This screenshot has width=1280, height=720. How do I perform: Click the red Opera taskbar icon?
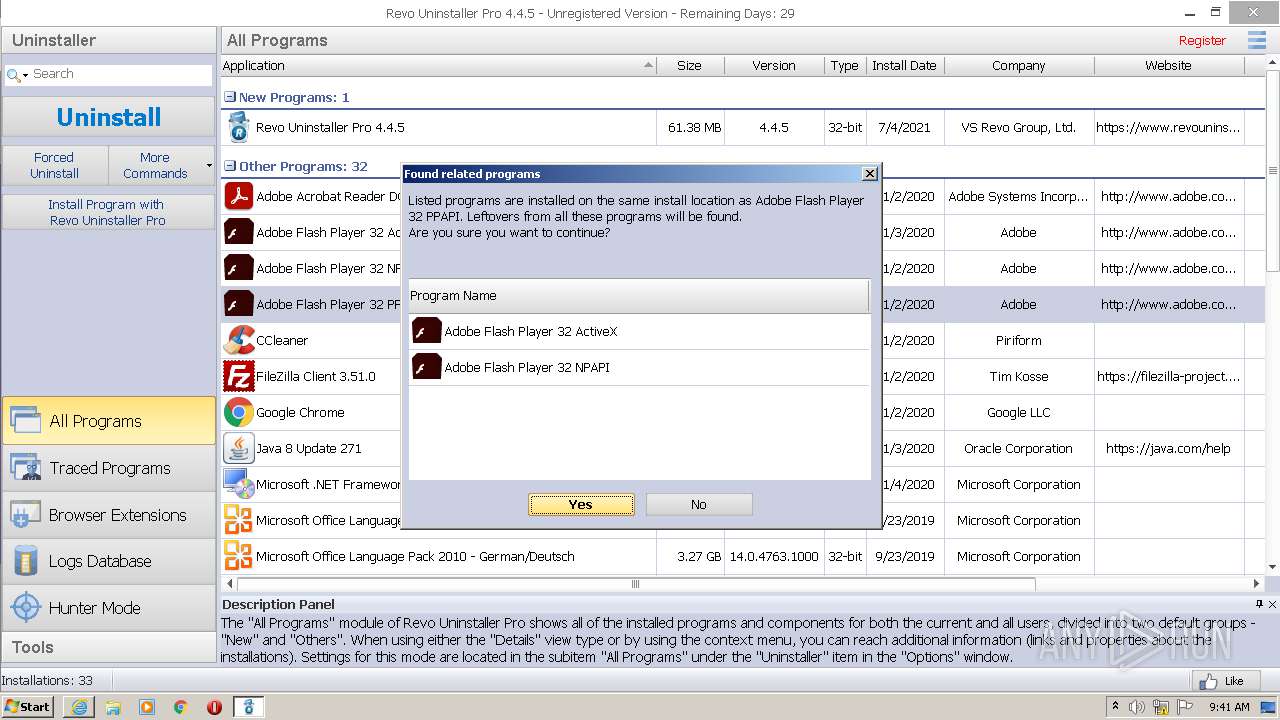coord(214,707)
